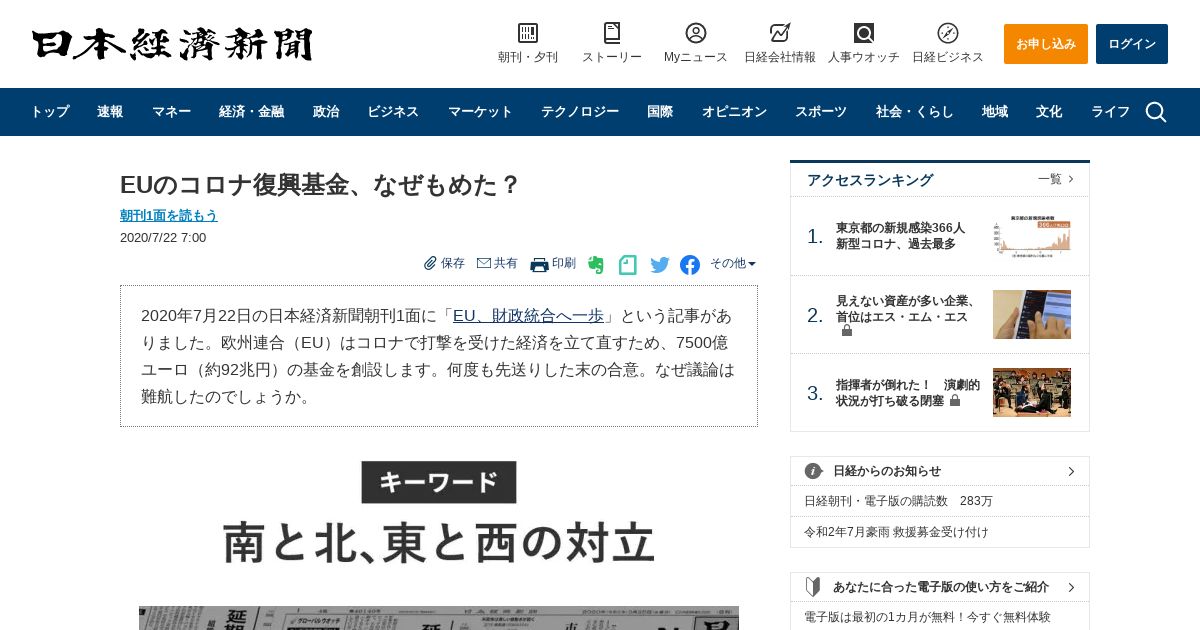This screenshot has height=630, width=1200.
Task: Click the 日本経済新聞 logo
Action: click(172, 44)
